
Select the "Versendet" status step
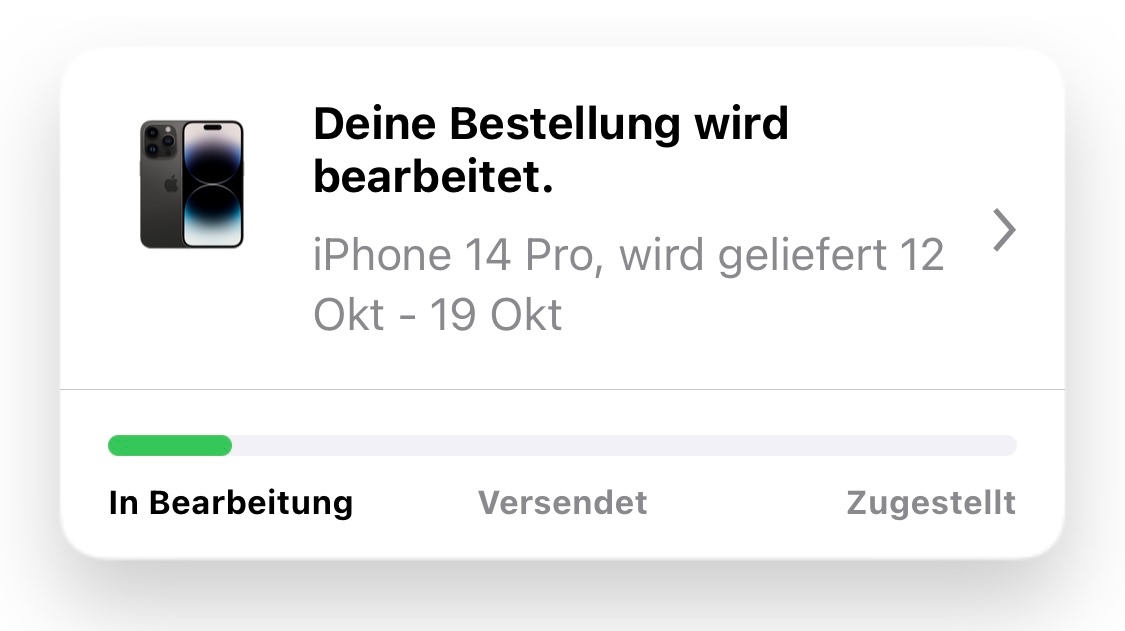[562, 502]
